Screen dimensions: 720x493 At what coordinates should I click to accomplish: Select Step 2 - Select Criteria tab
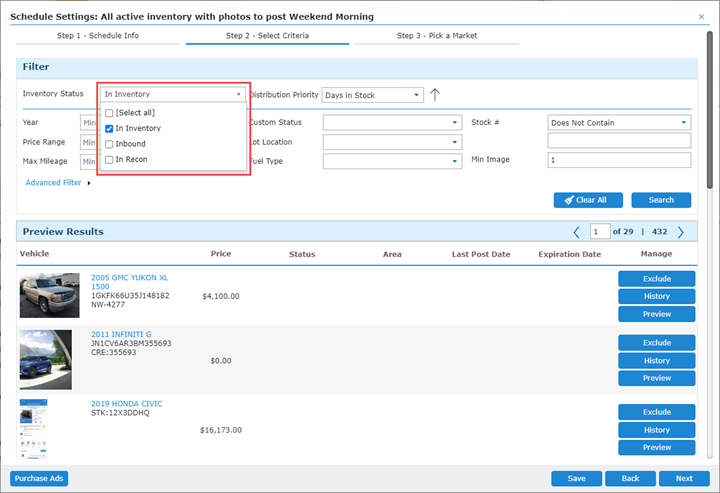267,36
